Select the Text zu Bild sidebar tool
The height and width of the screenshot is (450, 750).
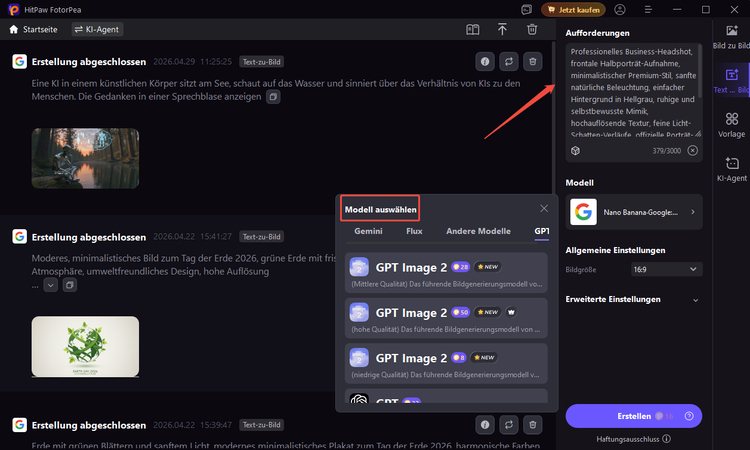731,80
